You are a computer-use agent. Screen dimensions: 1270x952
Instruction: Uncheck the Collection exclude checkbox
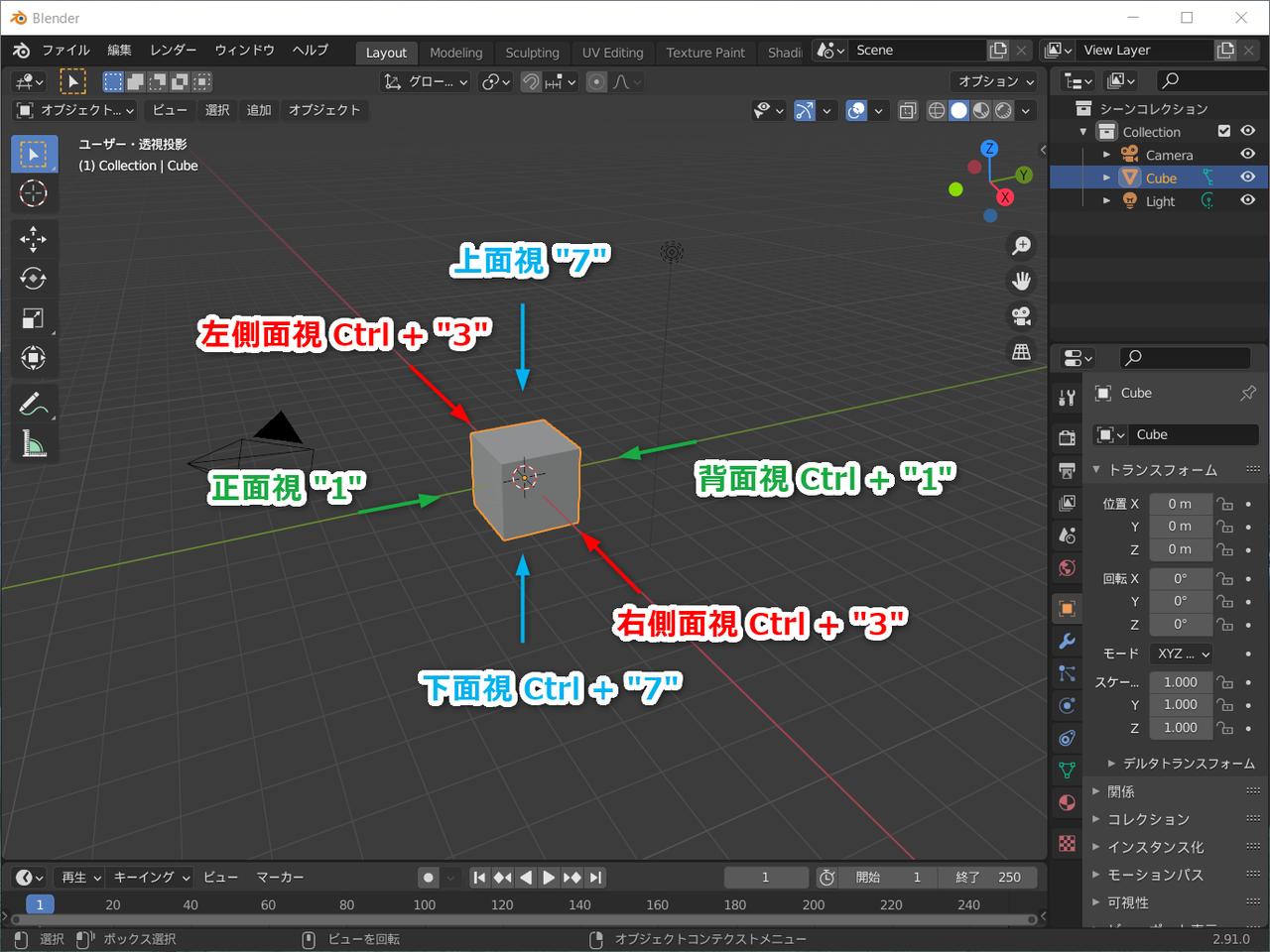pyautogui.click(x=1224, y=131)
